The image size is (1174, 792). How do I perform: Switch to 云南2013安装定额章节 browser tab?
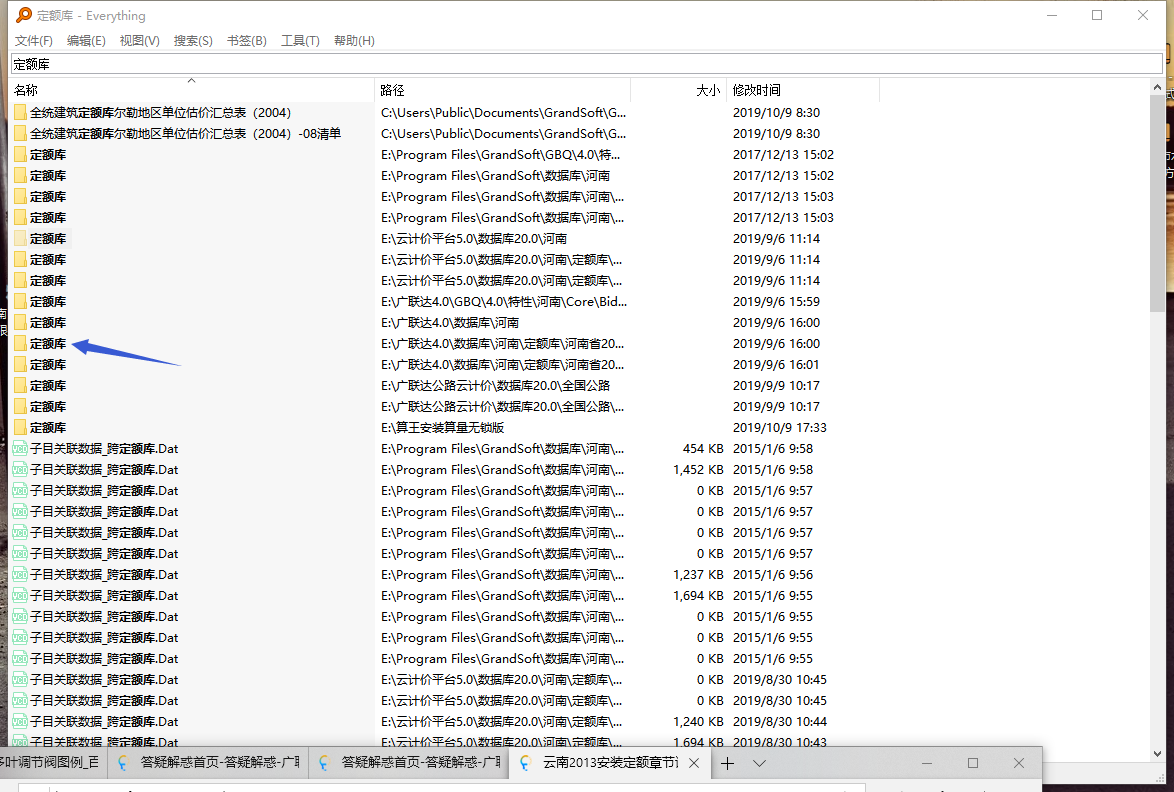coord(609,763)
